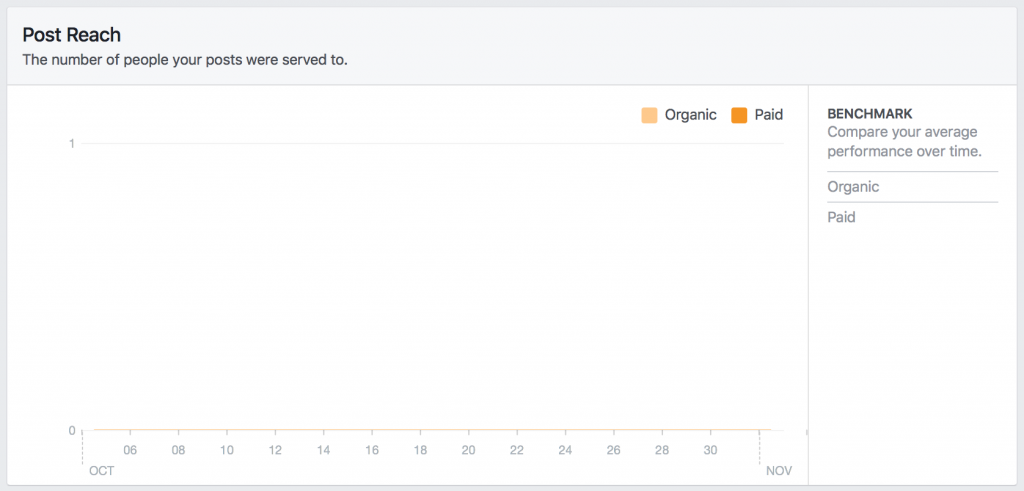Click the Organic legend label
This screenshot has height=491, width=1024.
tap(690, 115)
